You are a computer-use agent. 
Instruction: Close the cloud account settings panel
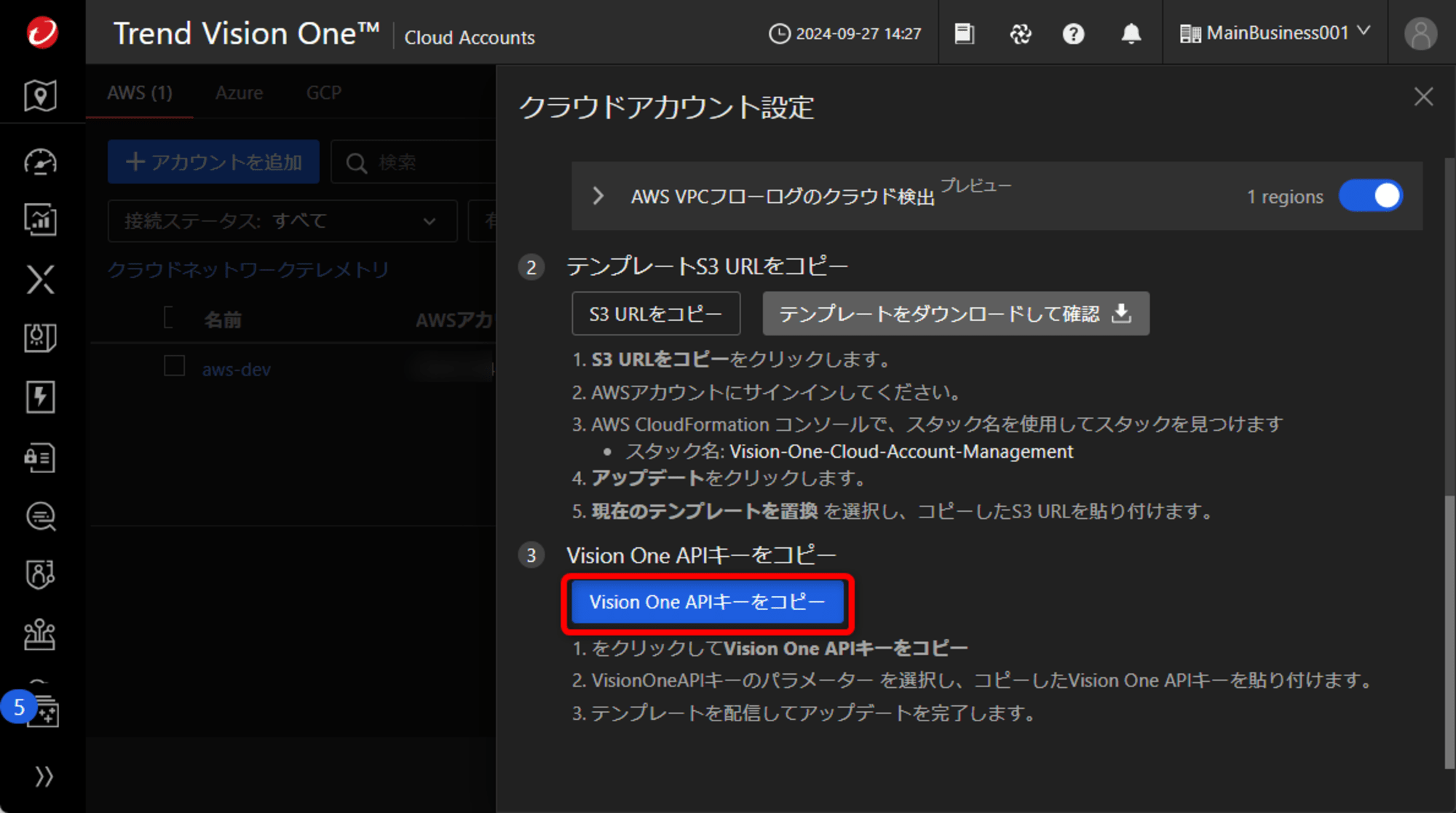pos(1423,97)
